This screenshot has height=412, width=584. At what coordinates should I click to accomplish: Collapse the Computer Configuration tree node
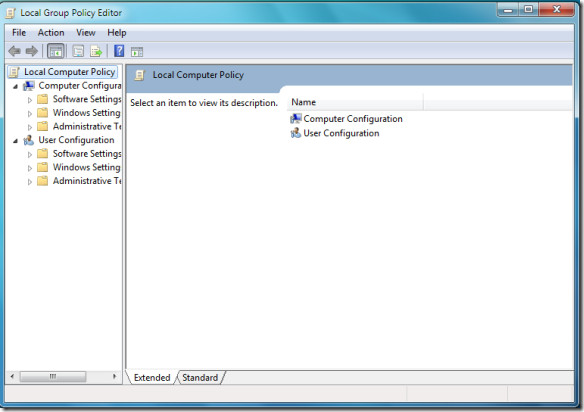(x=15, y=86)
